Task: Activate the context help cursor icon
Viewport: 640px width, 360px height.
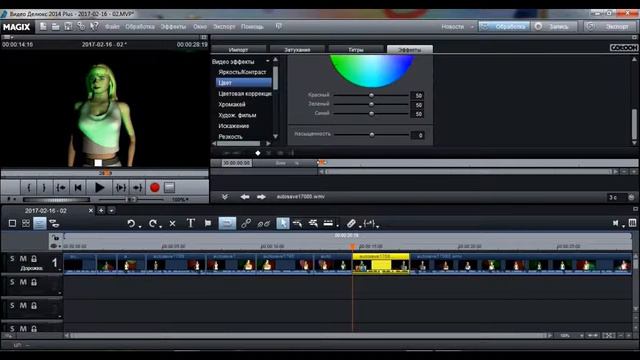Action: point(94,27)
